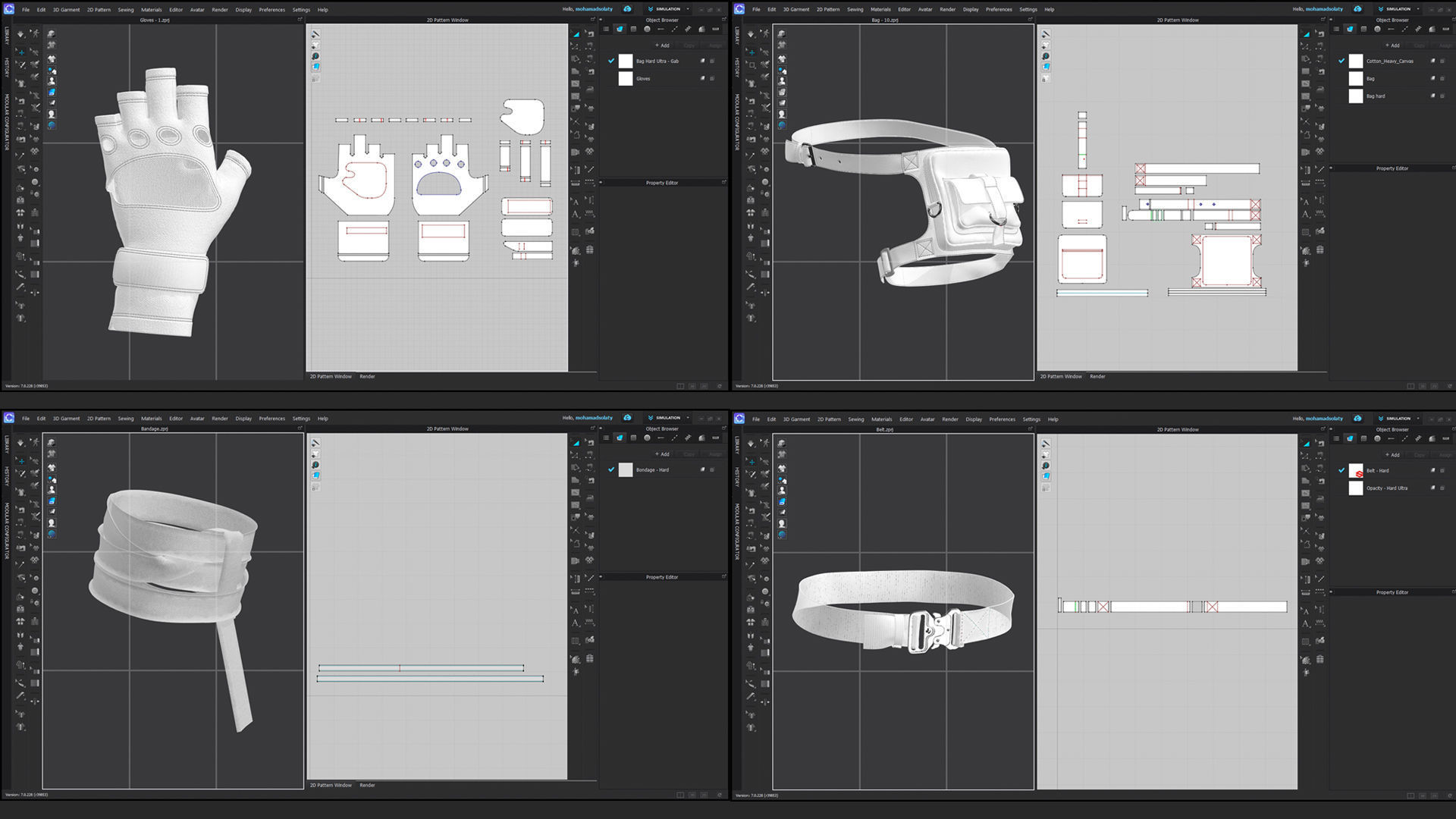This screenshot has width=1456, height=819.
Task: Open the Avatar menu in Belt window
Action: pyautogui.click(x=927, y=419)
